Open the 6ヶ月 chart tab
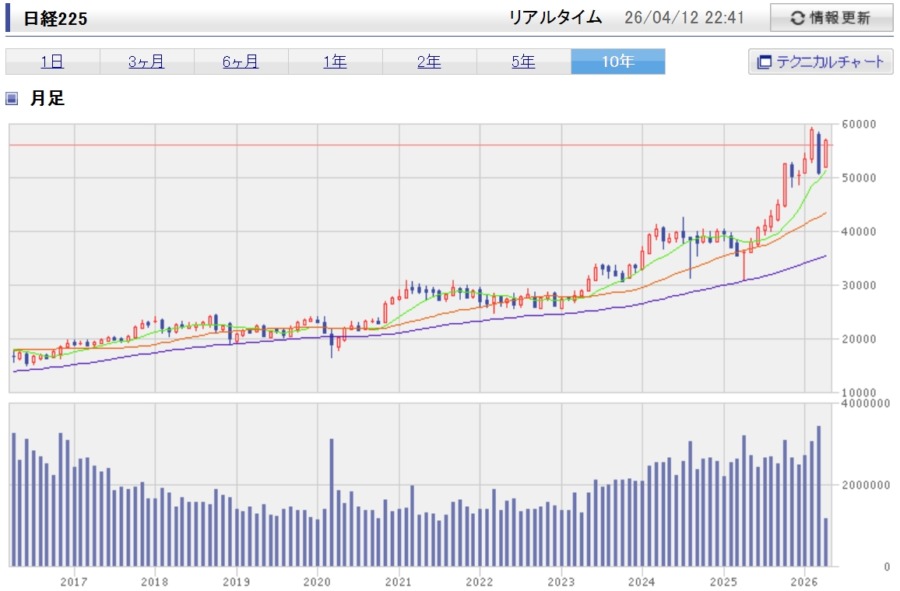Image resolution: width=900 pixels, height=591 pixels. [240, 62]
